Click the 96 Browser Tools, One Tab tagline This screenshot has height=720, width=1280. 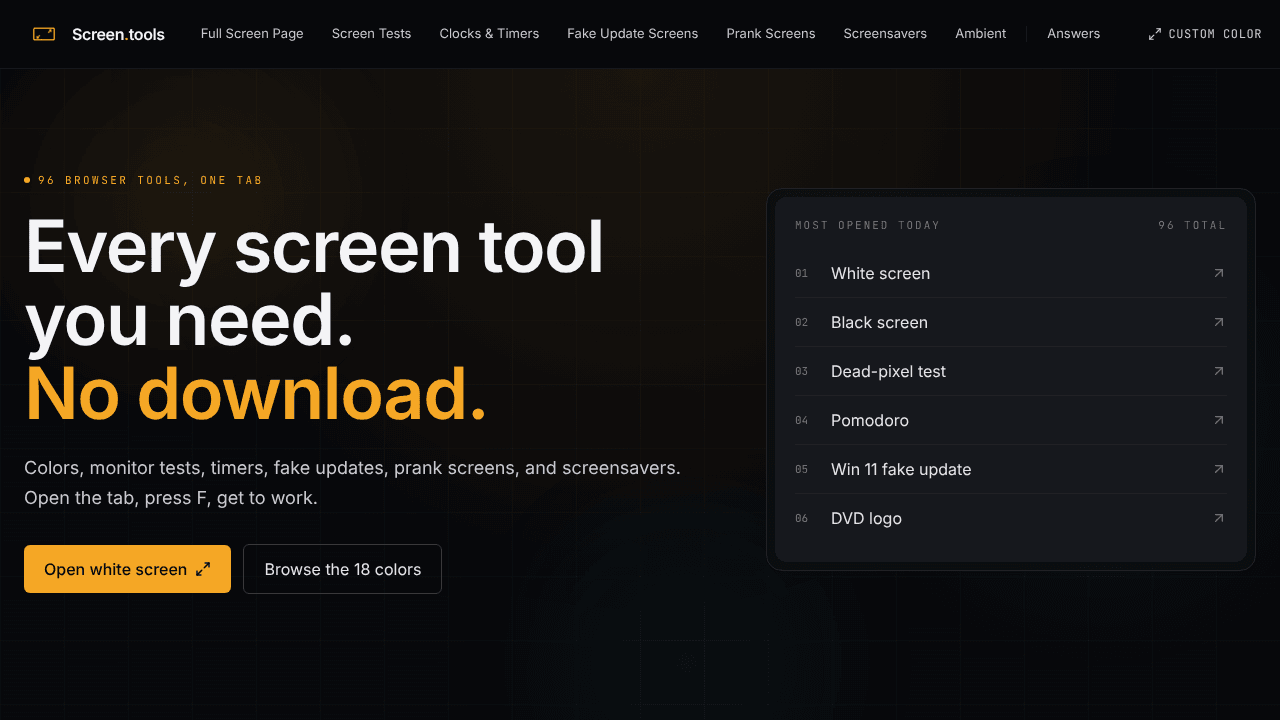pos(150,180)
